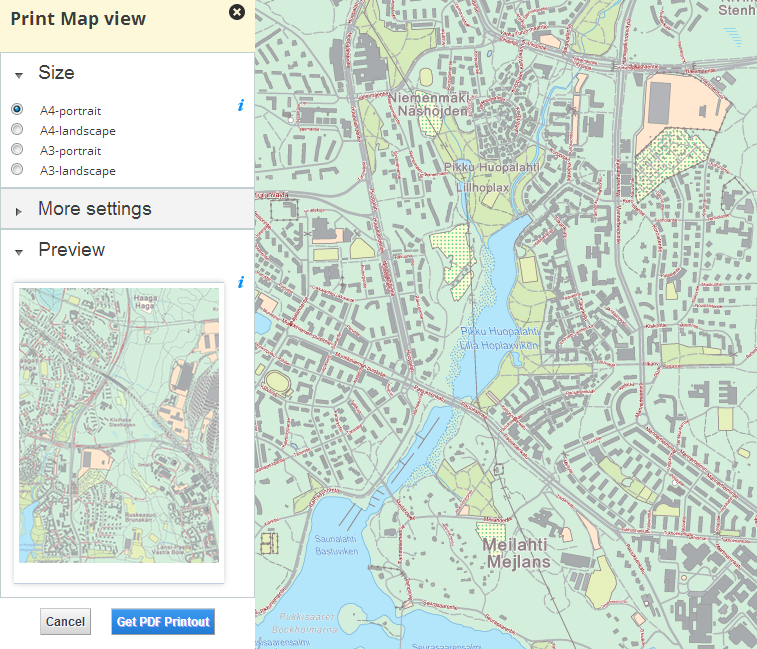The height and width of the screenshot is (649, 757).
Task: Select the A4-portrait radio button
Action: pos(17,109)
